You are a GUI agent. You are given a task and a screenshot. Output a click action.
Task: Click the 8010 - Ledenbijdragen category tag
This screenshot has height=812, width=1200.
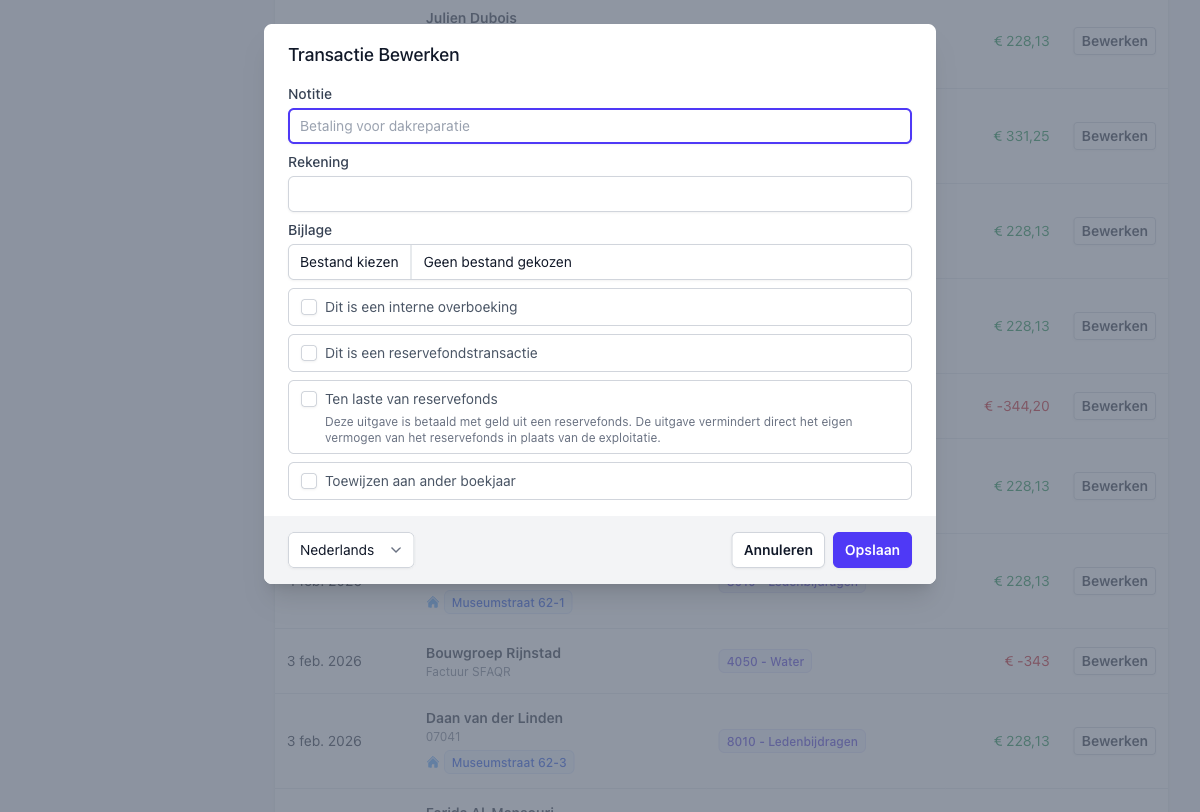792,741
